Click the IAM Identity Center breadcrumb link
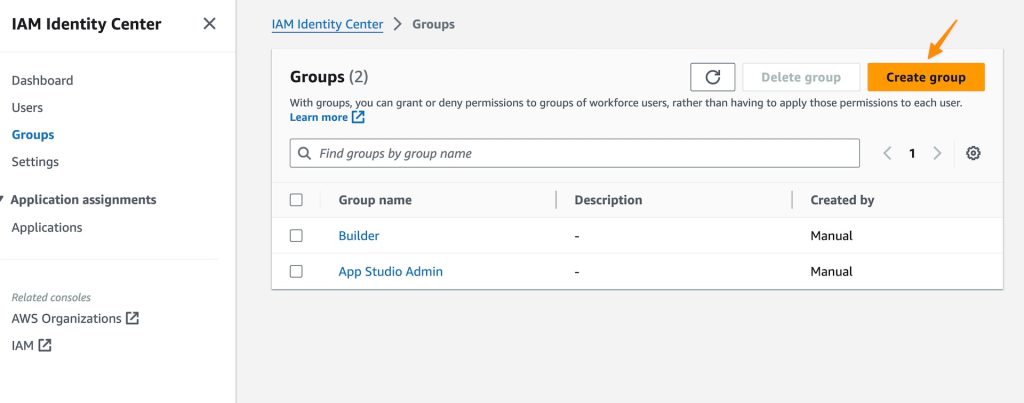Screen dimensions: 1024x403 click(x=327, y=24)
